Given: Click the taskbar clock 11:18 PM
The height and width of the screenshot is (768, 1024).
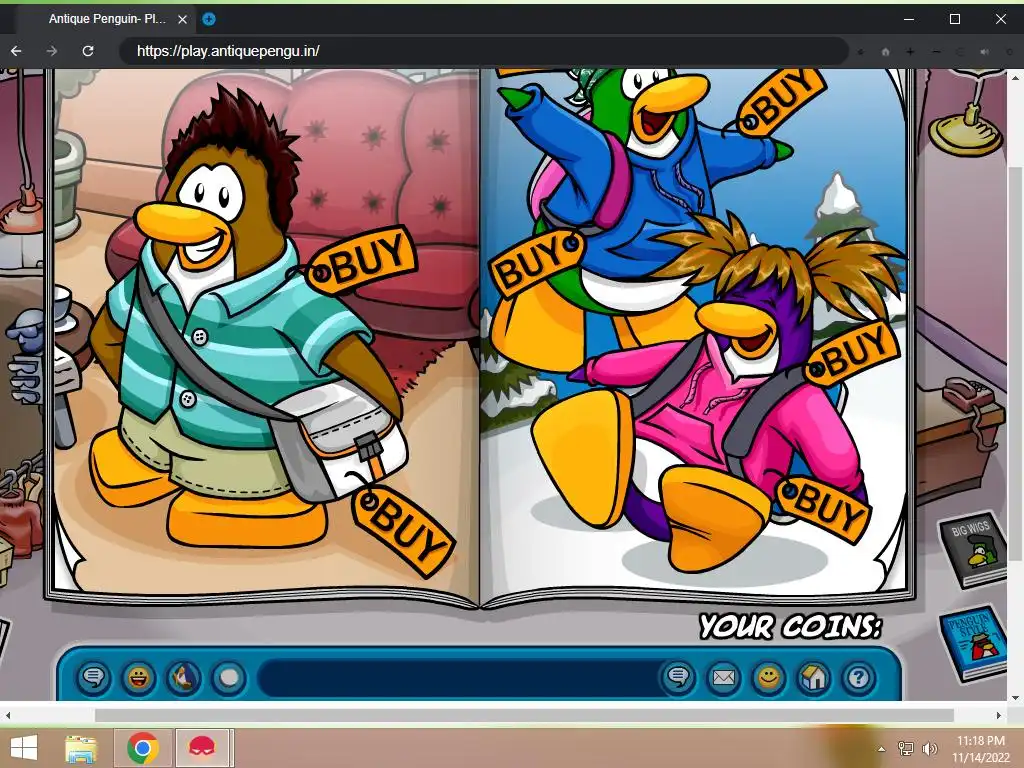Looking at the screenshot, I should (980, 741).
